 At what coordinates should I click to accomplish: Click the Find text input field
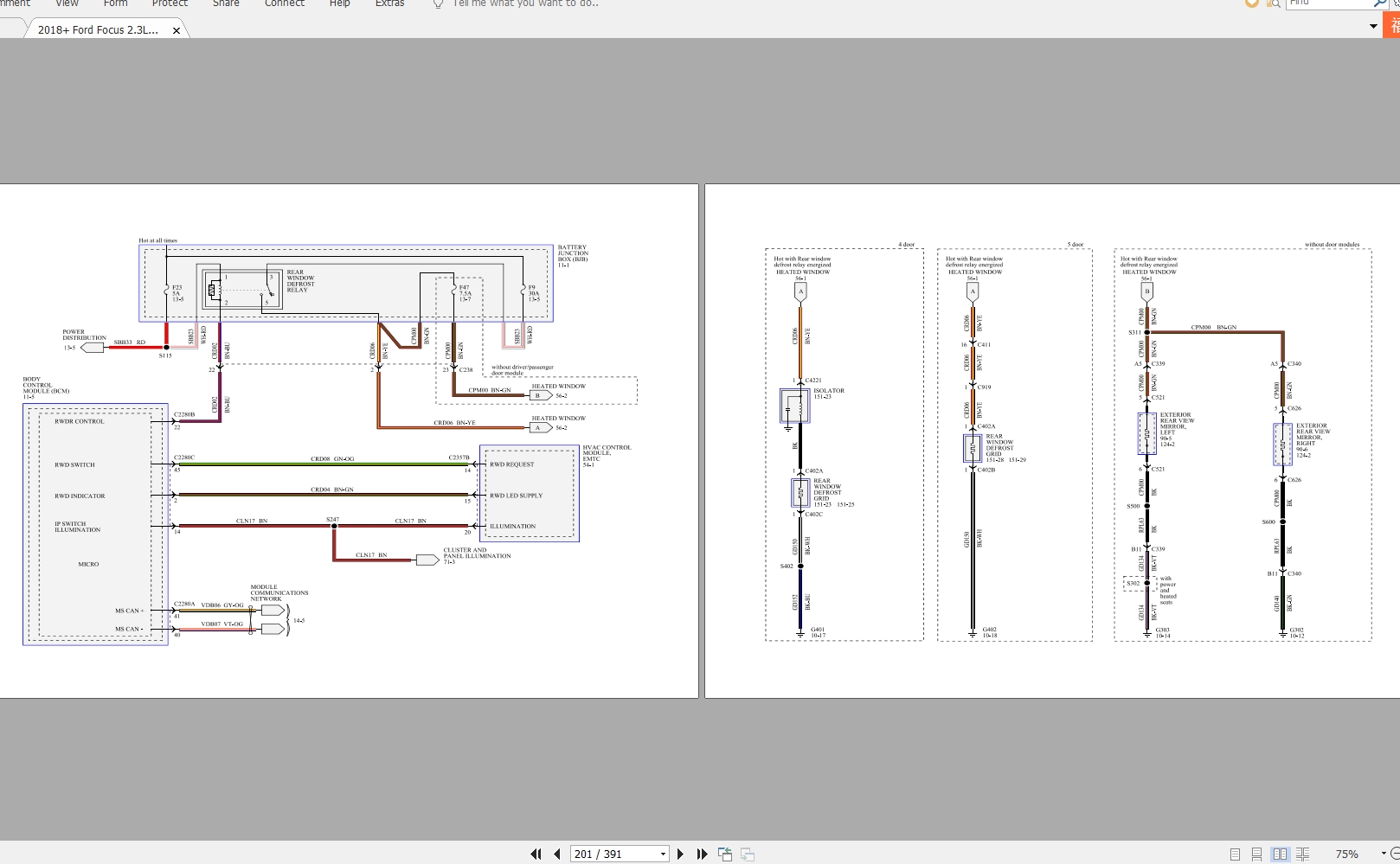[1328, 3]
